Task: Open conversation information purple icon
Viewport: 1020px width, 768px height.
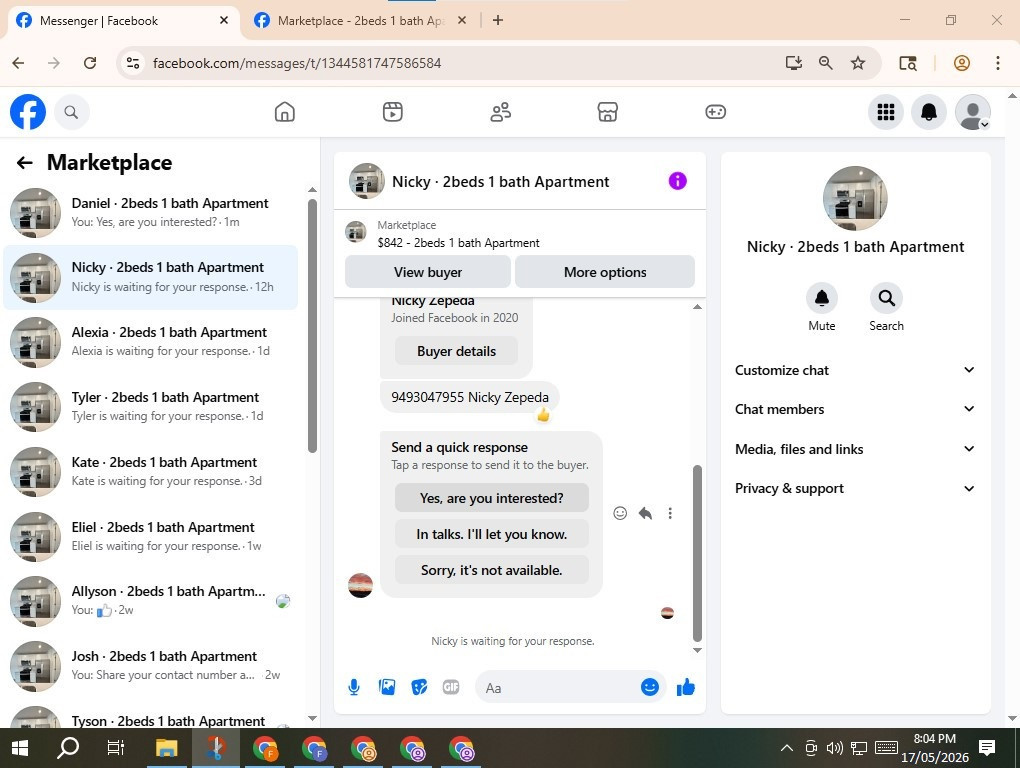Action: (x=677, y=181)
